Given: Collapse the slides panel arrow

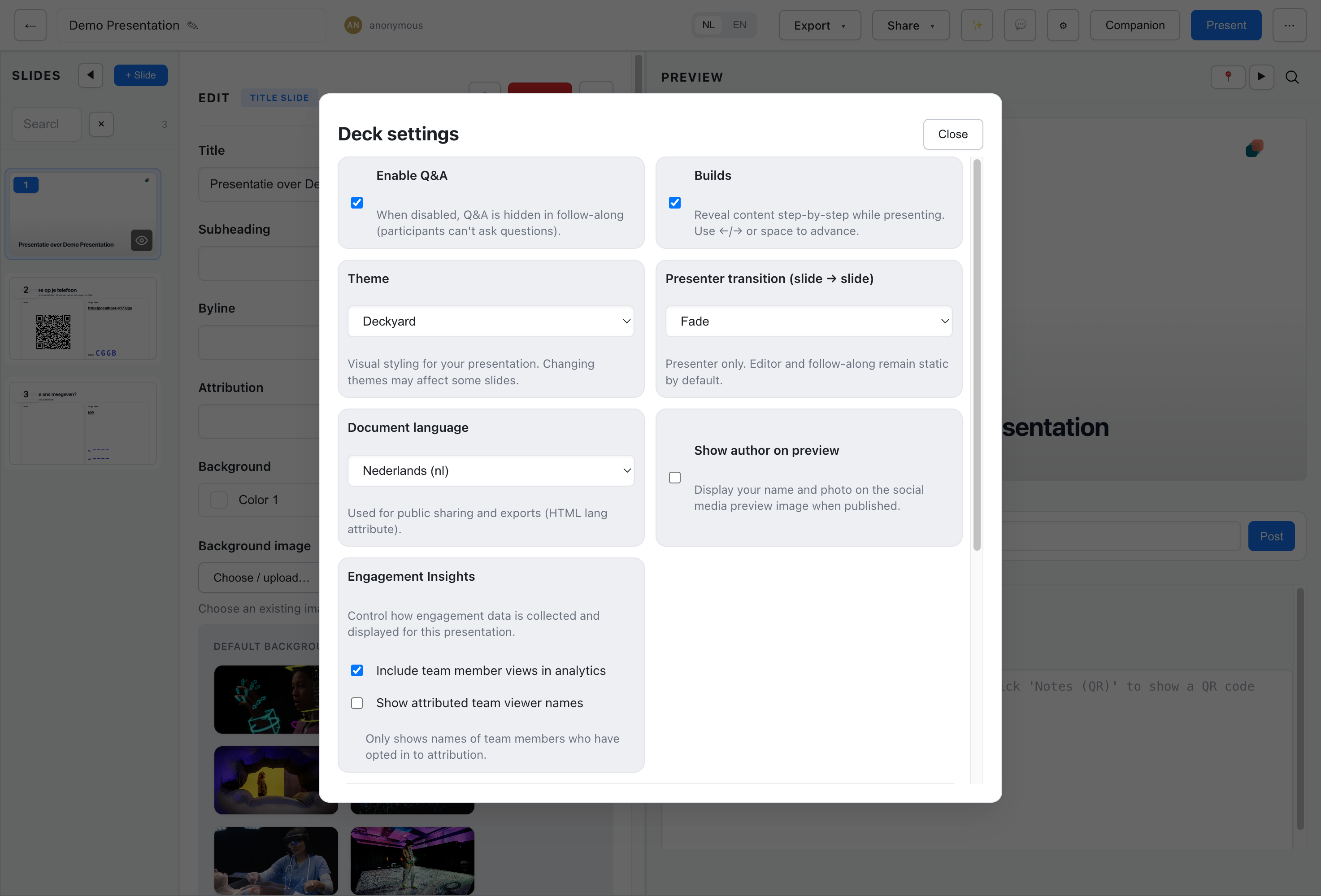Looking at the screenshot, I should tap(91, 75).
